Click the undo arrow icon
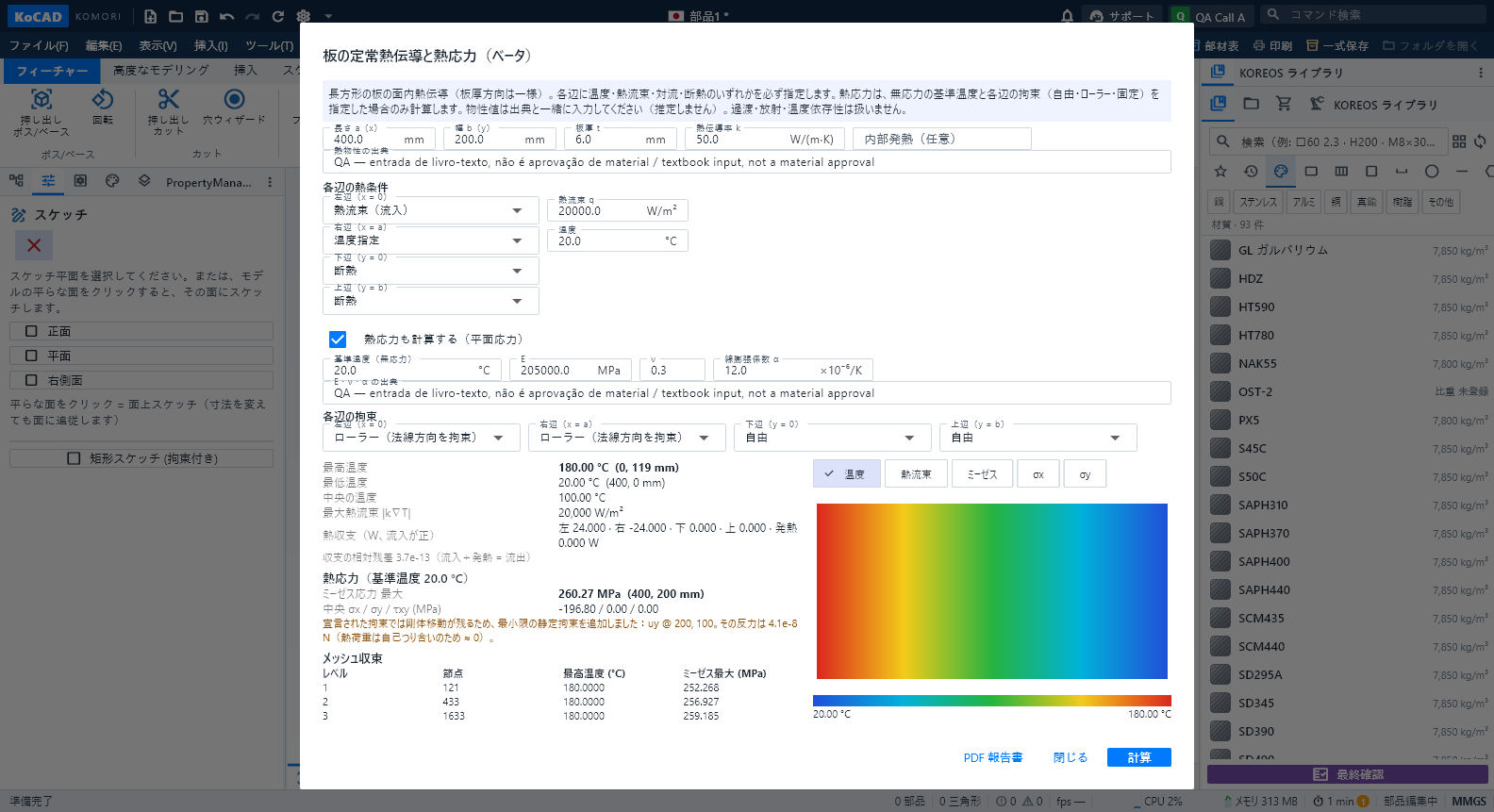 227,16
